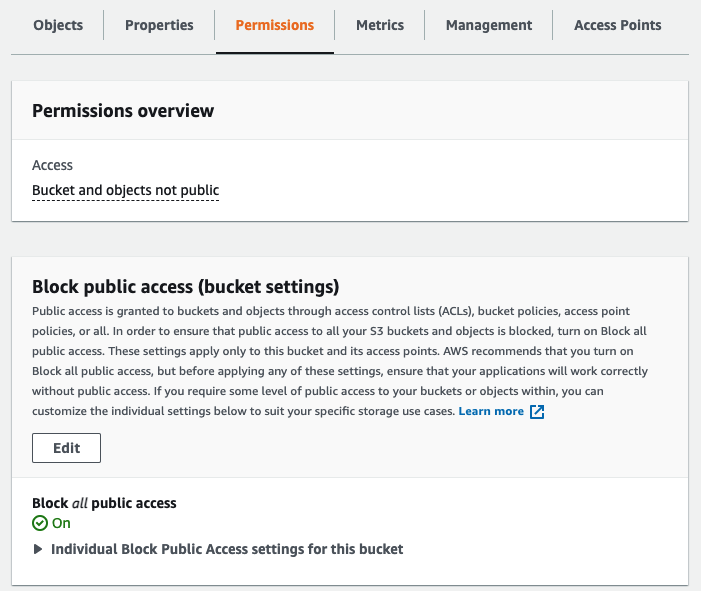Click the Permissions overview heading

[123, 110]
